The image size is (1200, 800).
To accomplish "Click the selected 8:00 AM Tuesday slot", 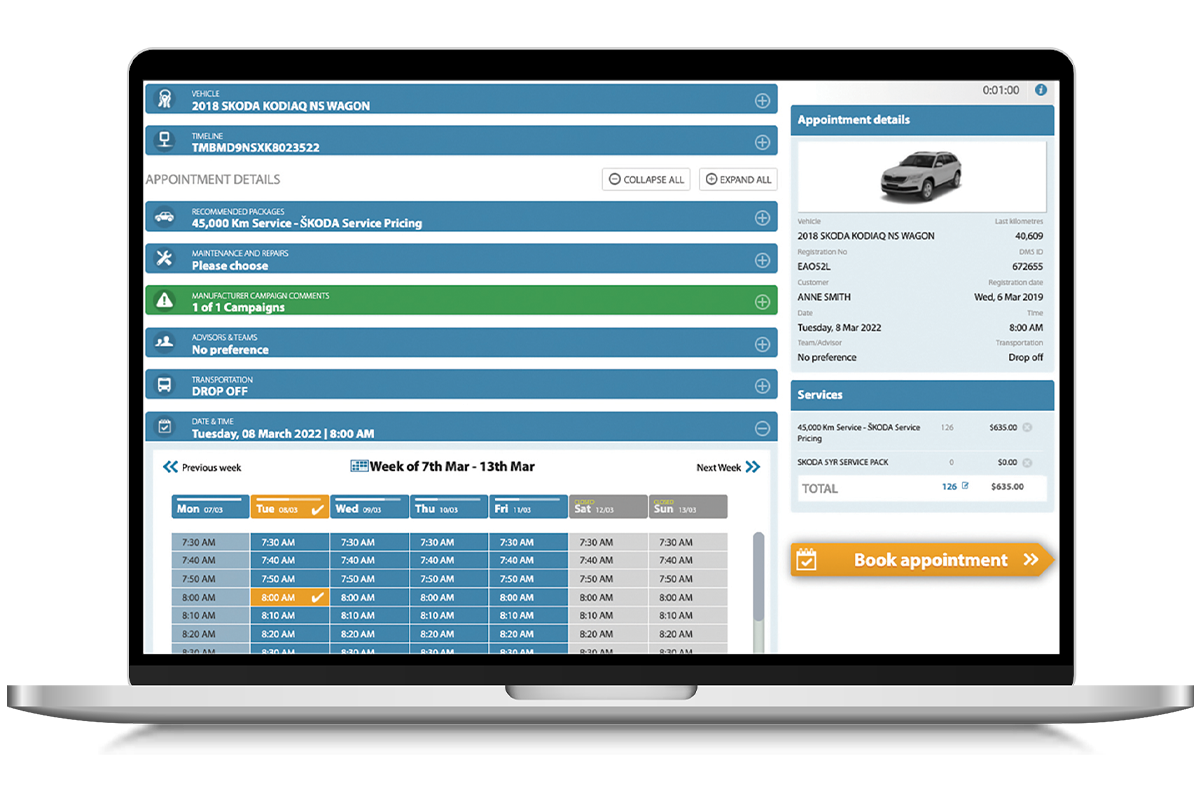I will pos(290,597).
